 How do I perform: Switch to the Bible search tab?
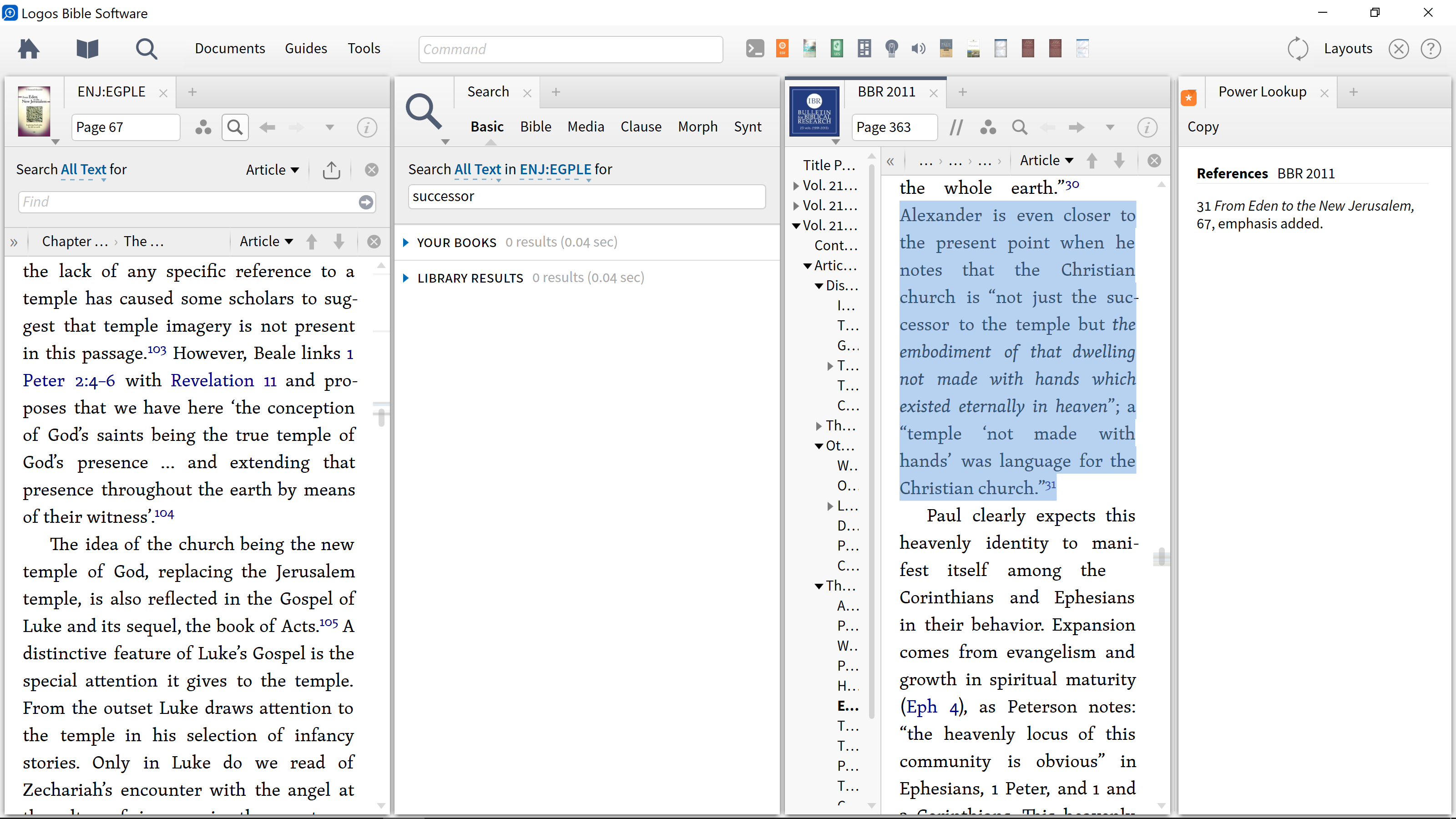(x=535, y=126)
